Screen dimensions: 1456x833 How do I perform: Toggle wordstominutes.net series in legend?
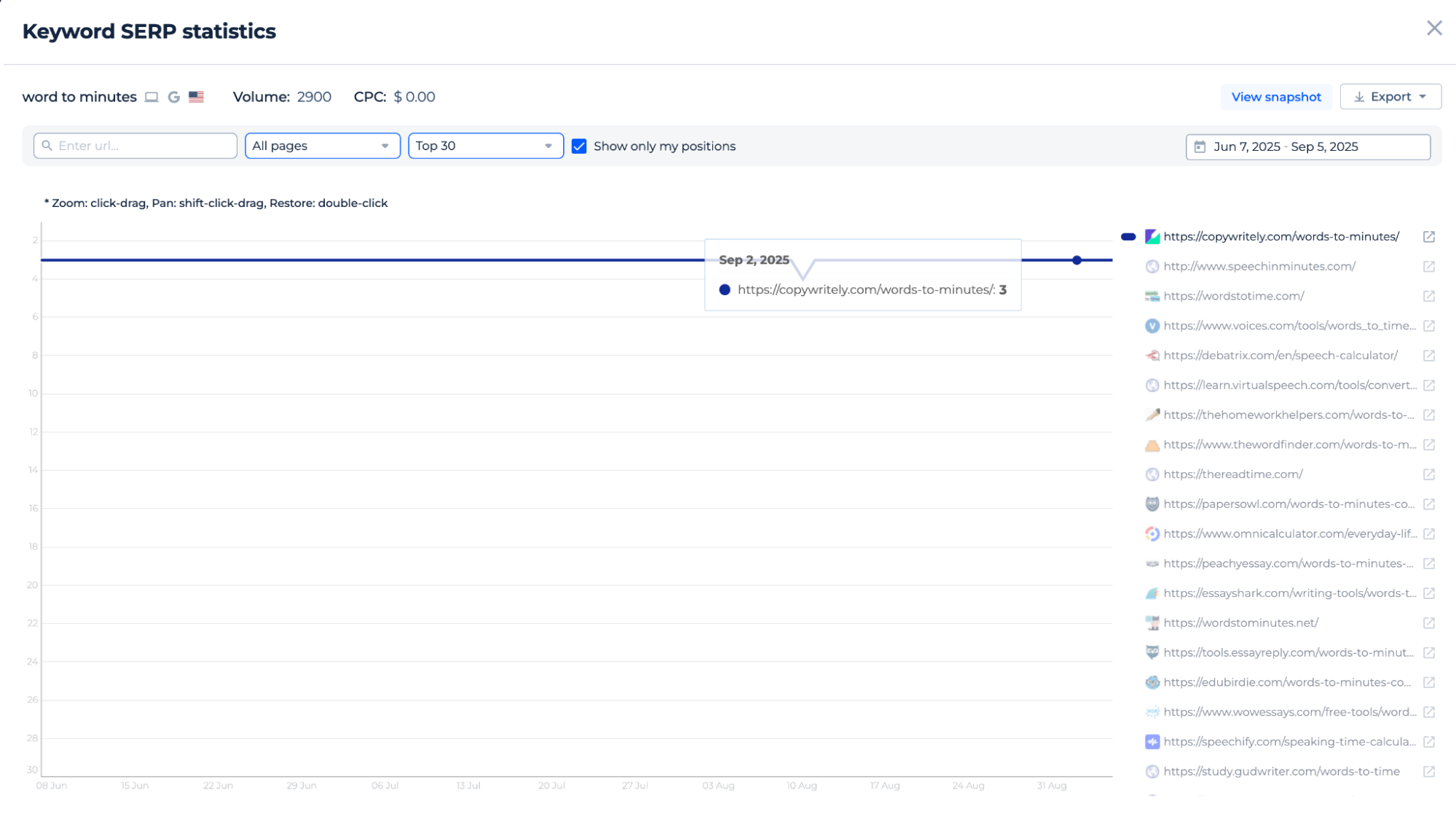[1241, 623]
